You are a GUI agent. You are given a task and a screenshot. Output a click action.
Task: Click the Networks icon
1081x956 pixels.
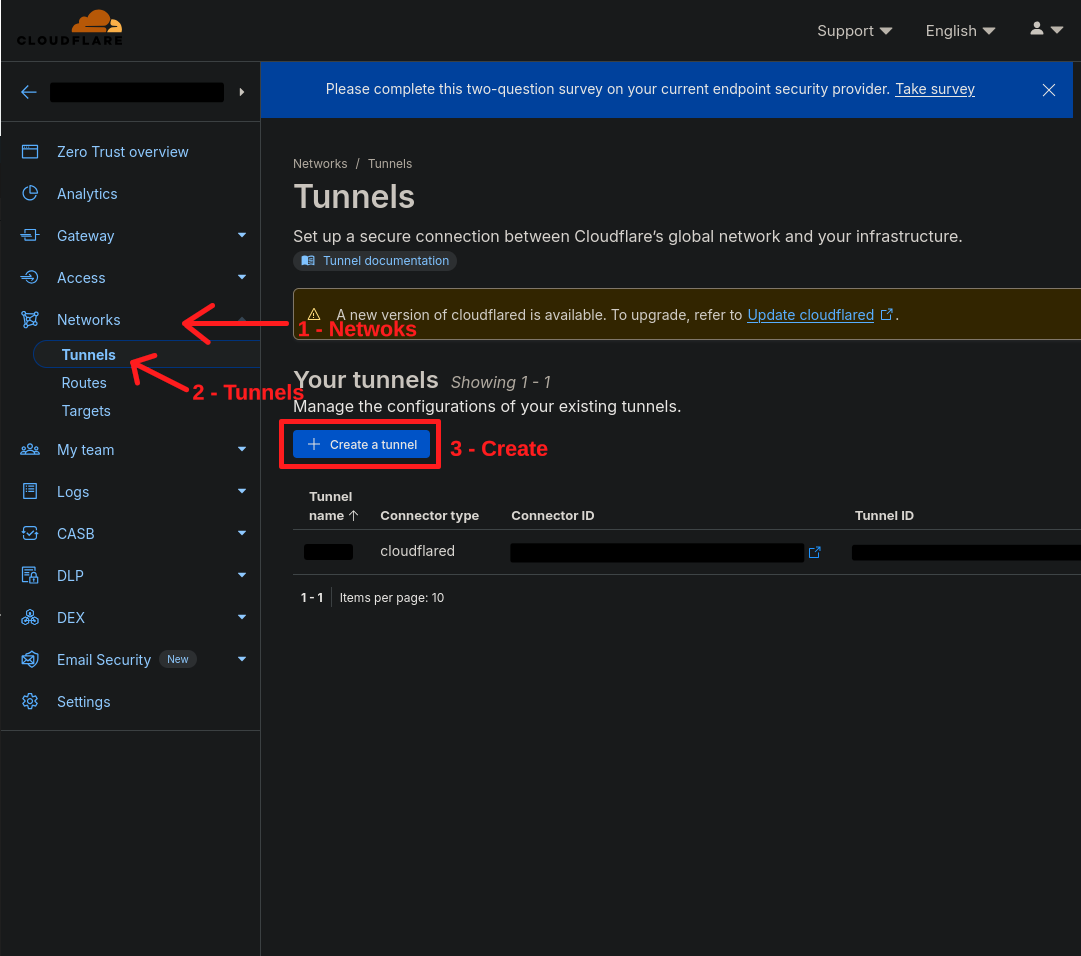pos(30,320)
